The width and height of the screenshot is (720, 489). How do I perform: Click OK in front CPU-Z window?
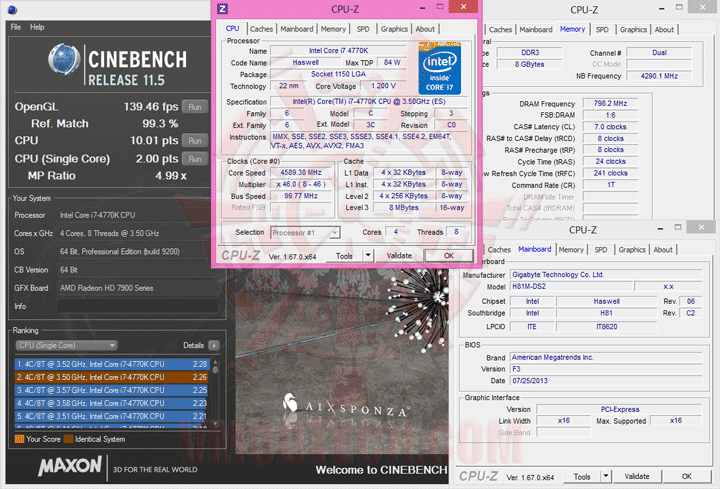click(449, 256)
